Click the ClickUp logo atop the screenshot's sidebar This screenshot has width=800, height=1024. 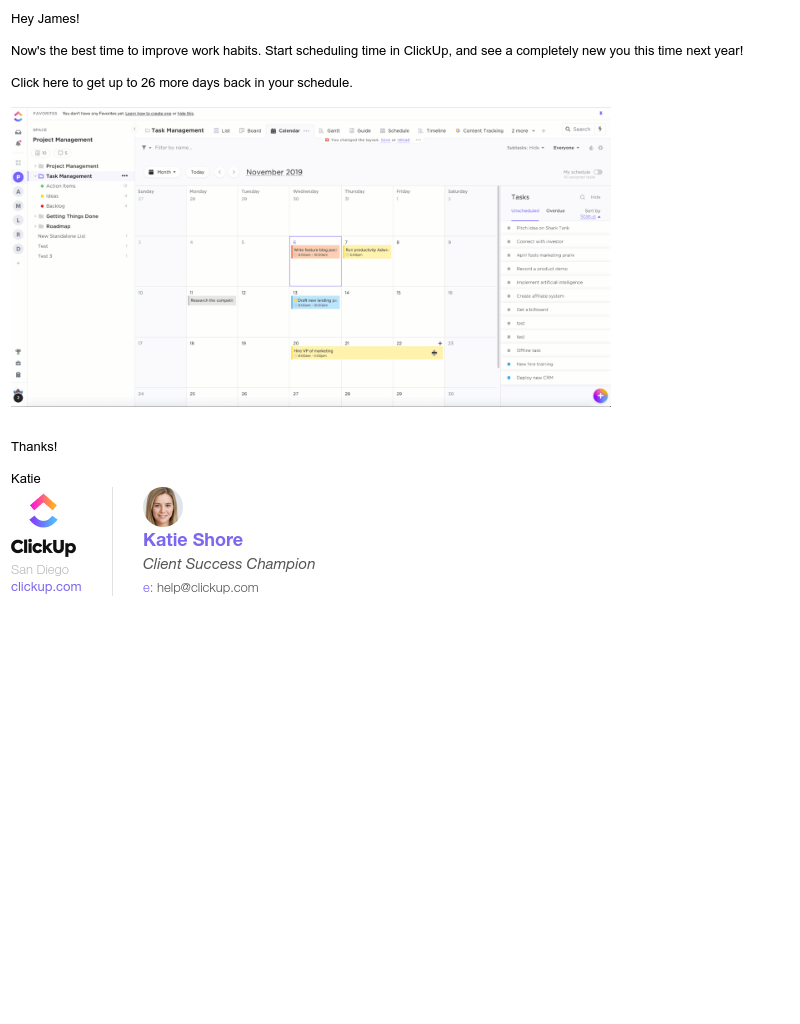[x=18, y=116]
